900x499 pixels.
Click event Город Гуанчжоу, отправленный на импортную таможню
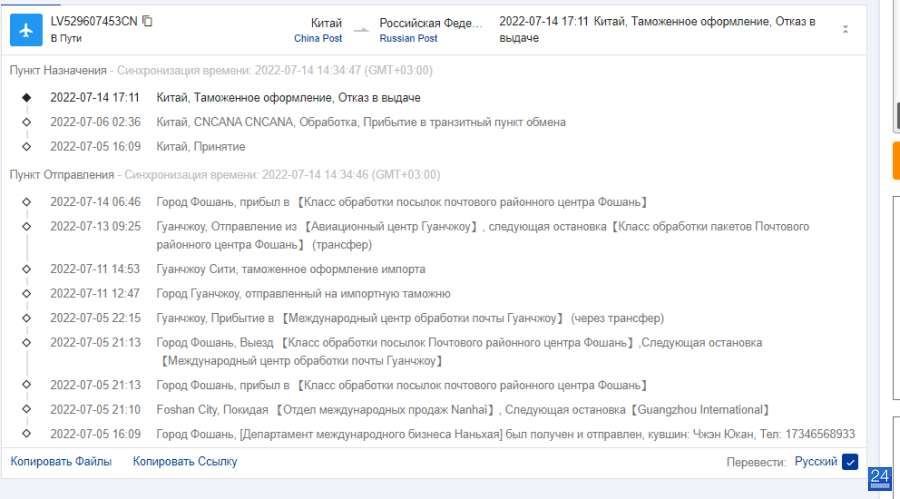(x=304, y=294)
